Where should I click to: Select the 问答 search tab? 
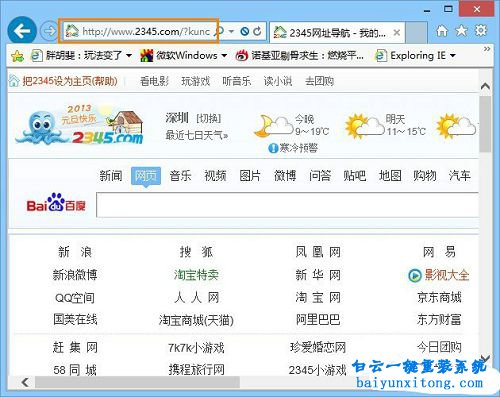[x=320, y=176]
